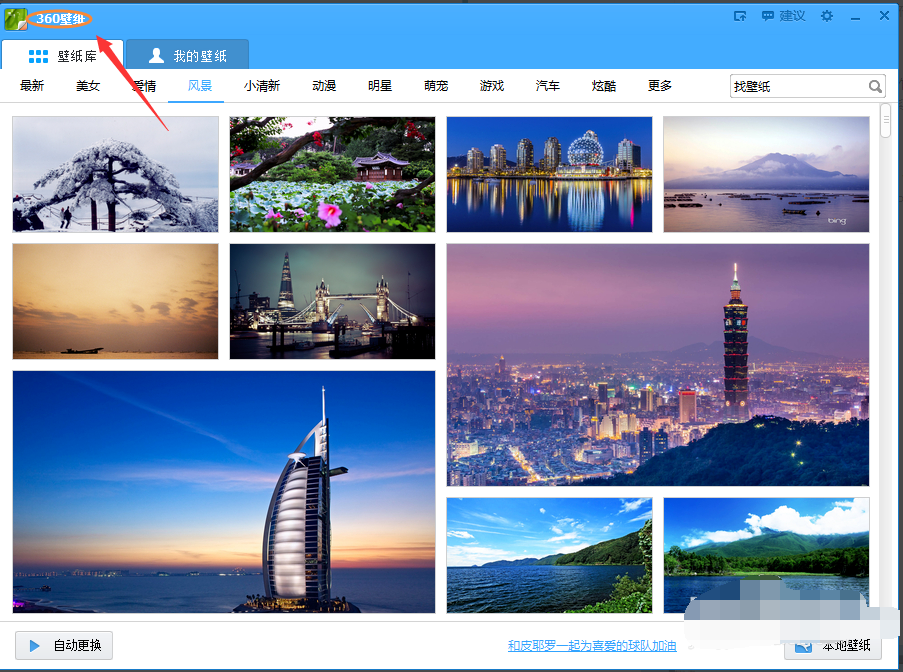Pick the London Tower Bridge night thumbnail
The image size is (903, 672).
(x=332, y=301)
